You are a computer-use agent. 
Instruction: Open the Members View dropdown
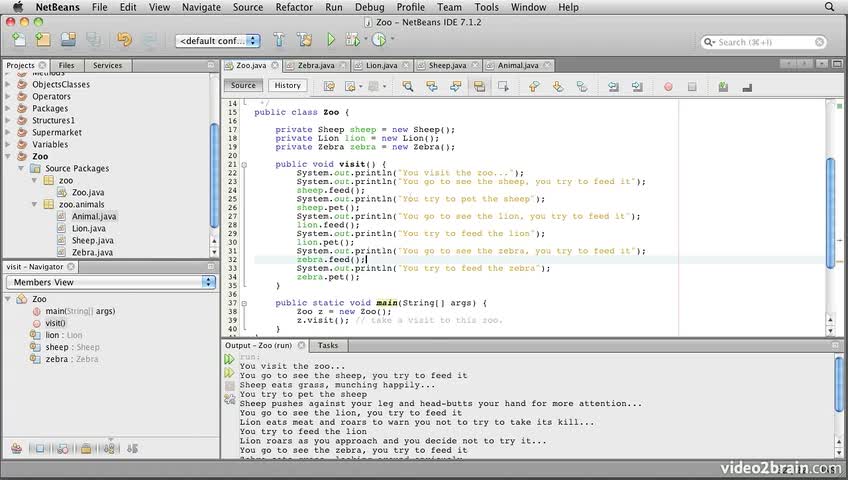click(x=110, y=282)
